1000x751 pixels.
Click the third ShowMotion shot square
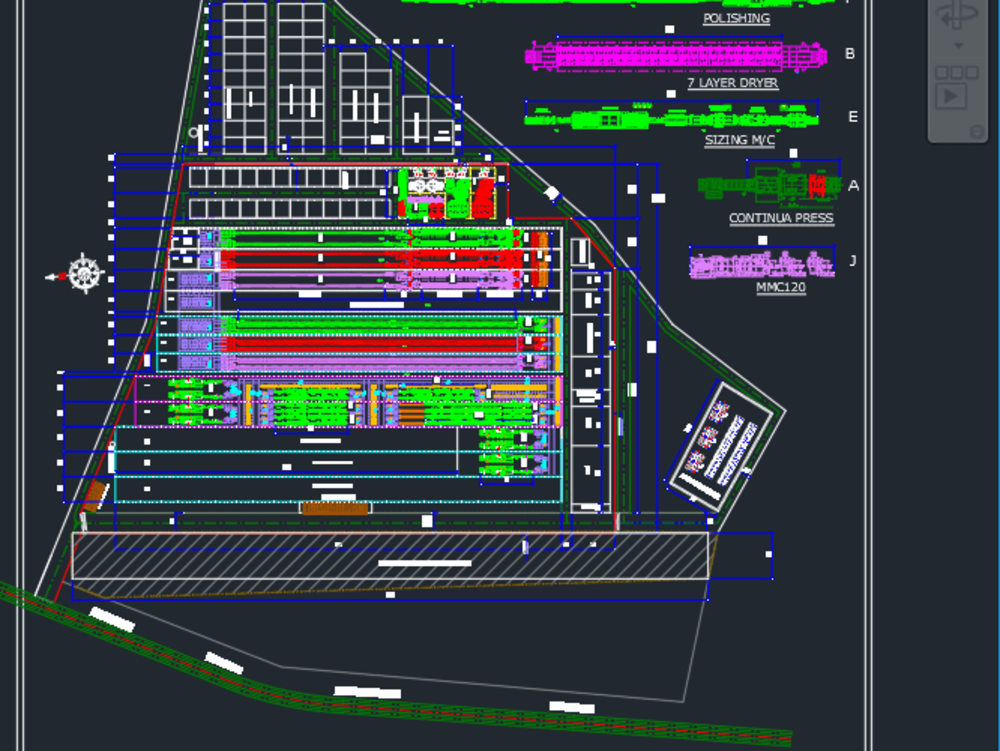point(971,73)
